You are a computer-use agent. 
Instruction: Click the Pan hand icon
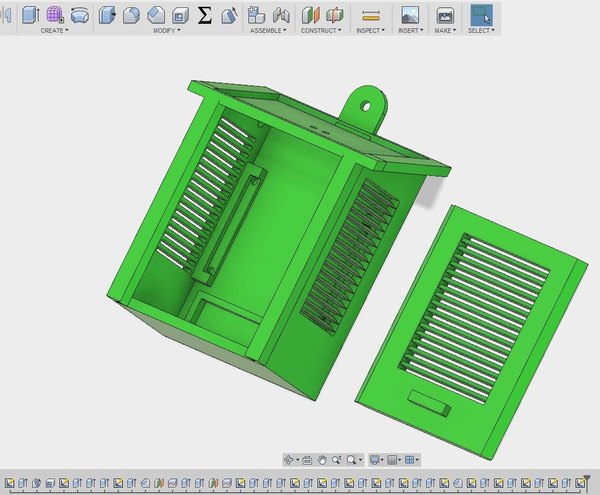(322, 460)
